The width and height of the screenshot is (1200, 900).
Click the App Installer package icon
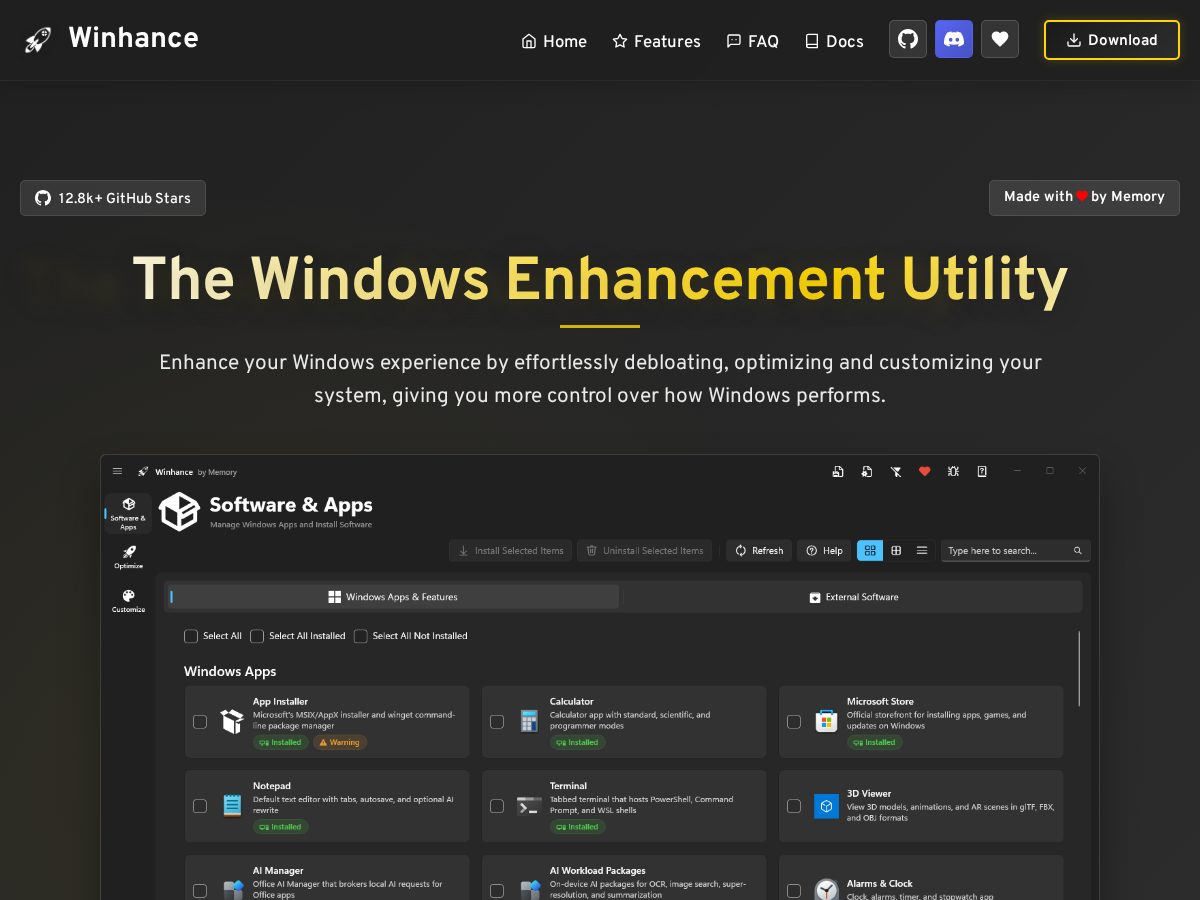(x=232, y=721)
